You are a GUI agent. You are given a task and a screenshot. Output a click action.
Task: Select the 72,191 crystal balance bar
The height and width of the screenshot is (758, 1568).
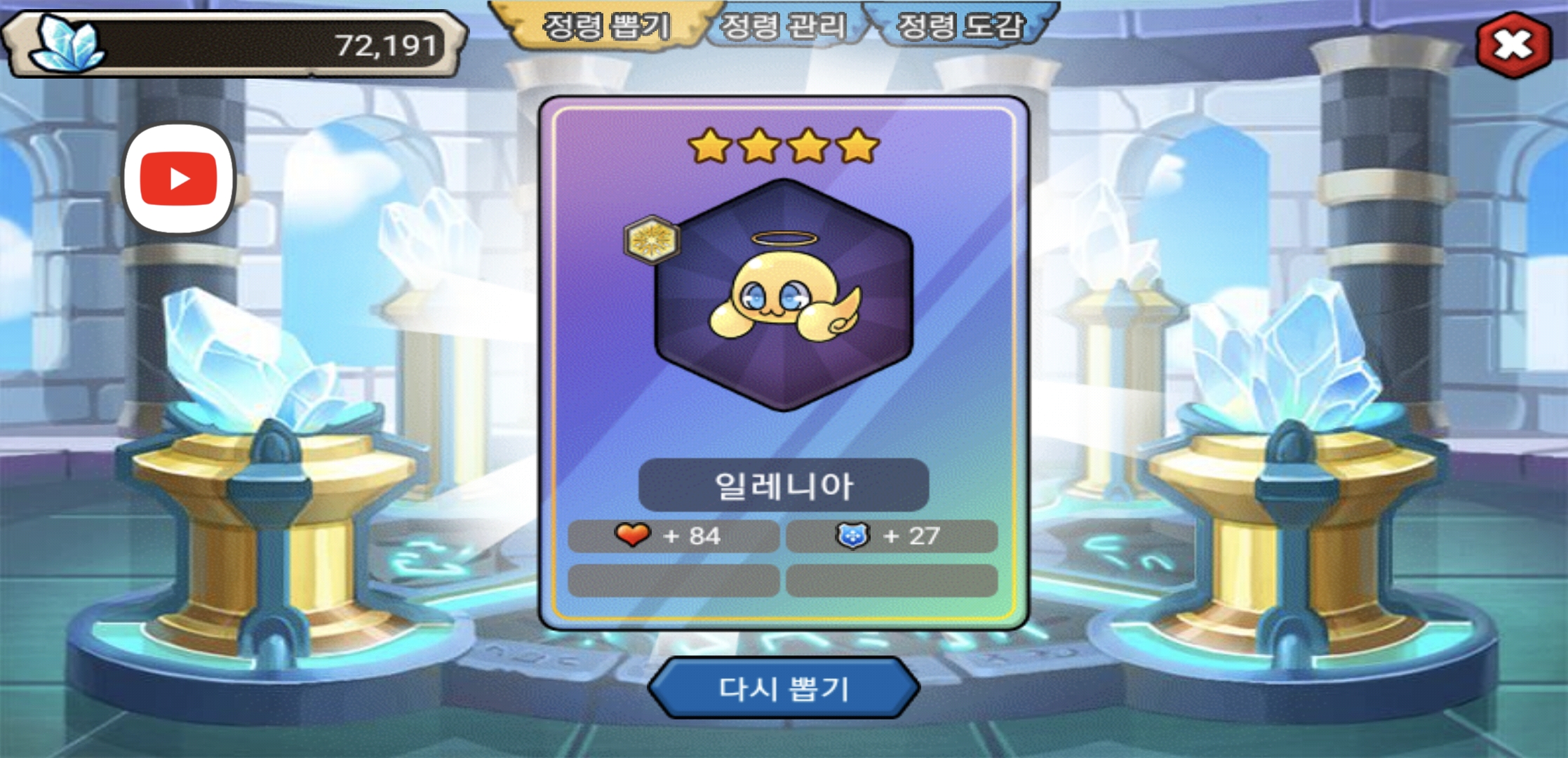234,44
